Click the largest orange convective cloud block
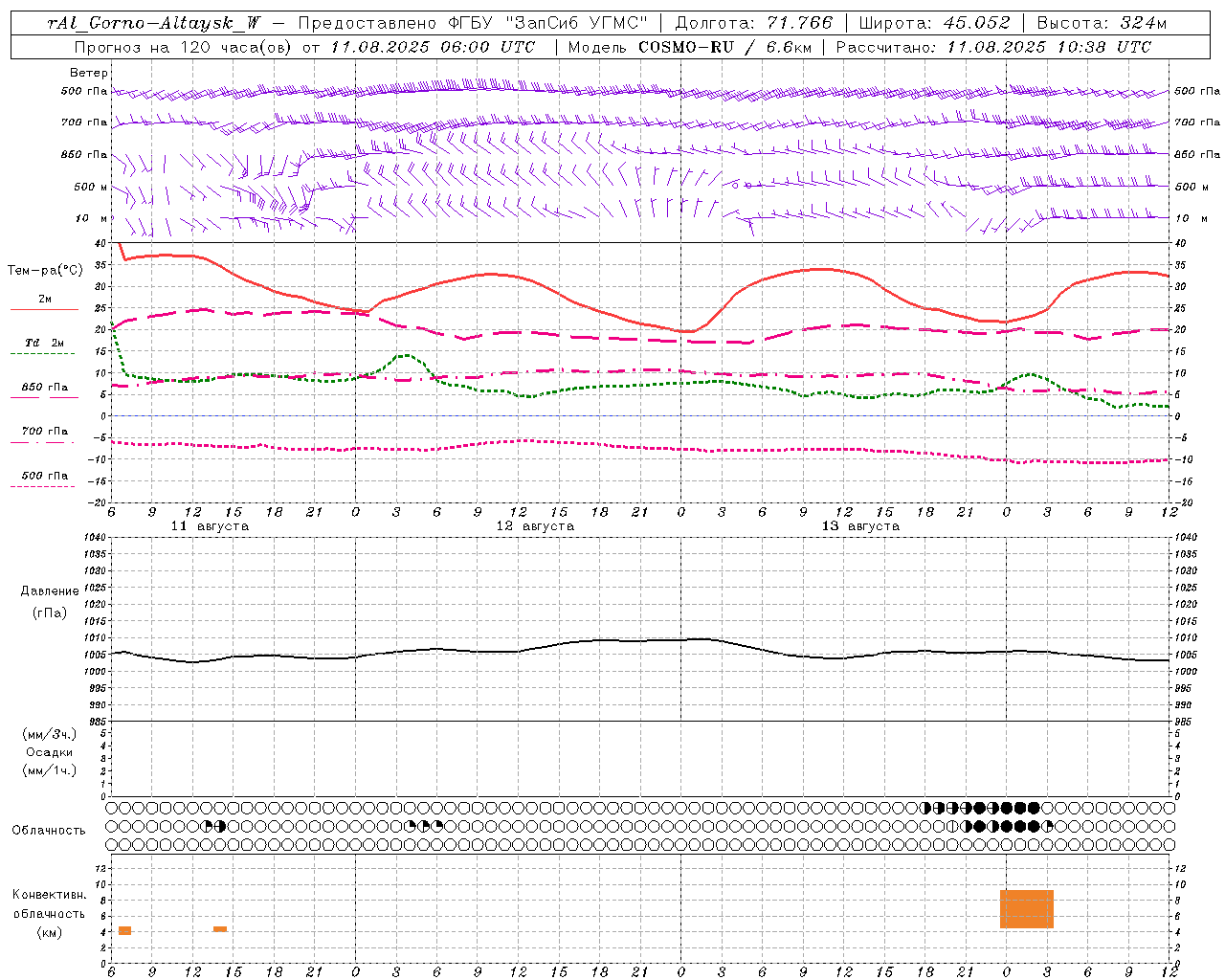The image size is (1225, 980). click(x=1027, y=909)
